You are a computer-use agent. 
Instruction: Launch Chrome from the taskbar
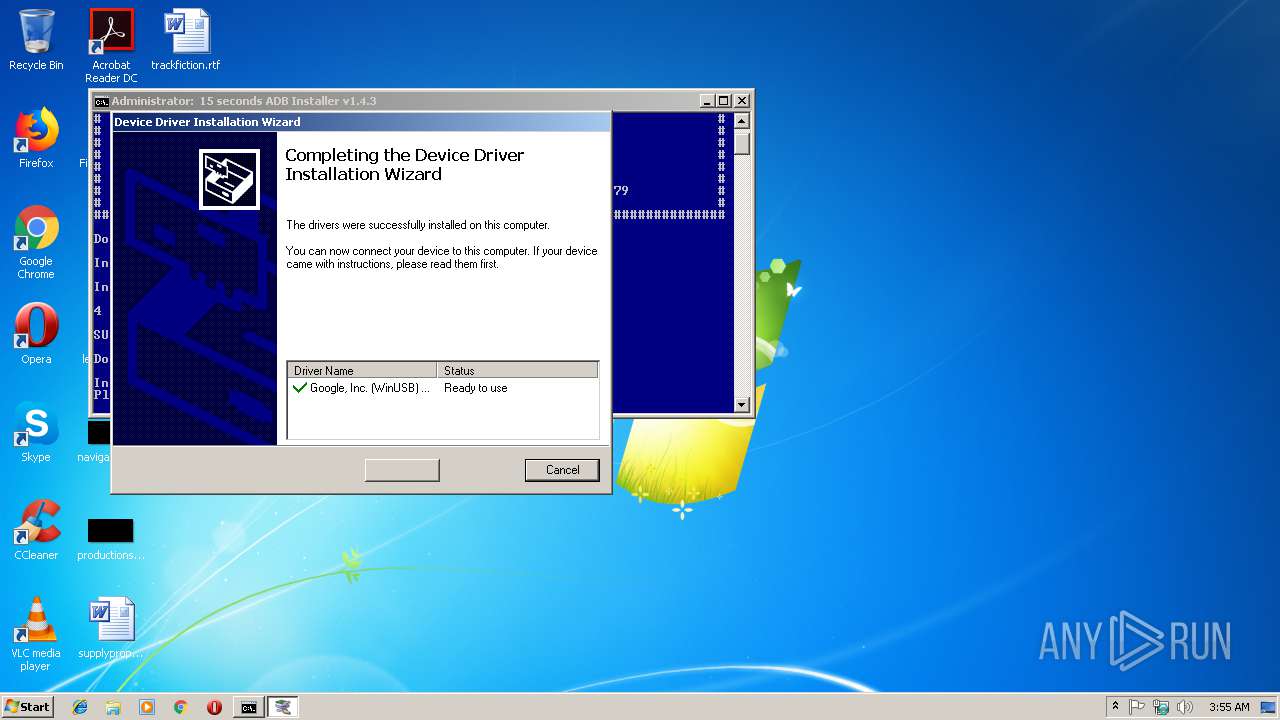point(180,707)
